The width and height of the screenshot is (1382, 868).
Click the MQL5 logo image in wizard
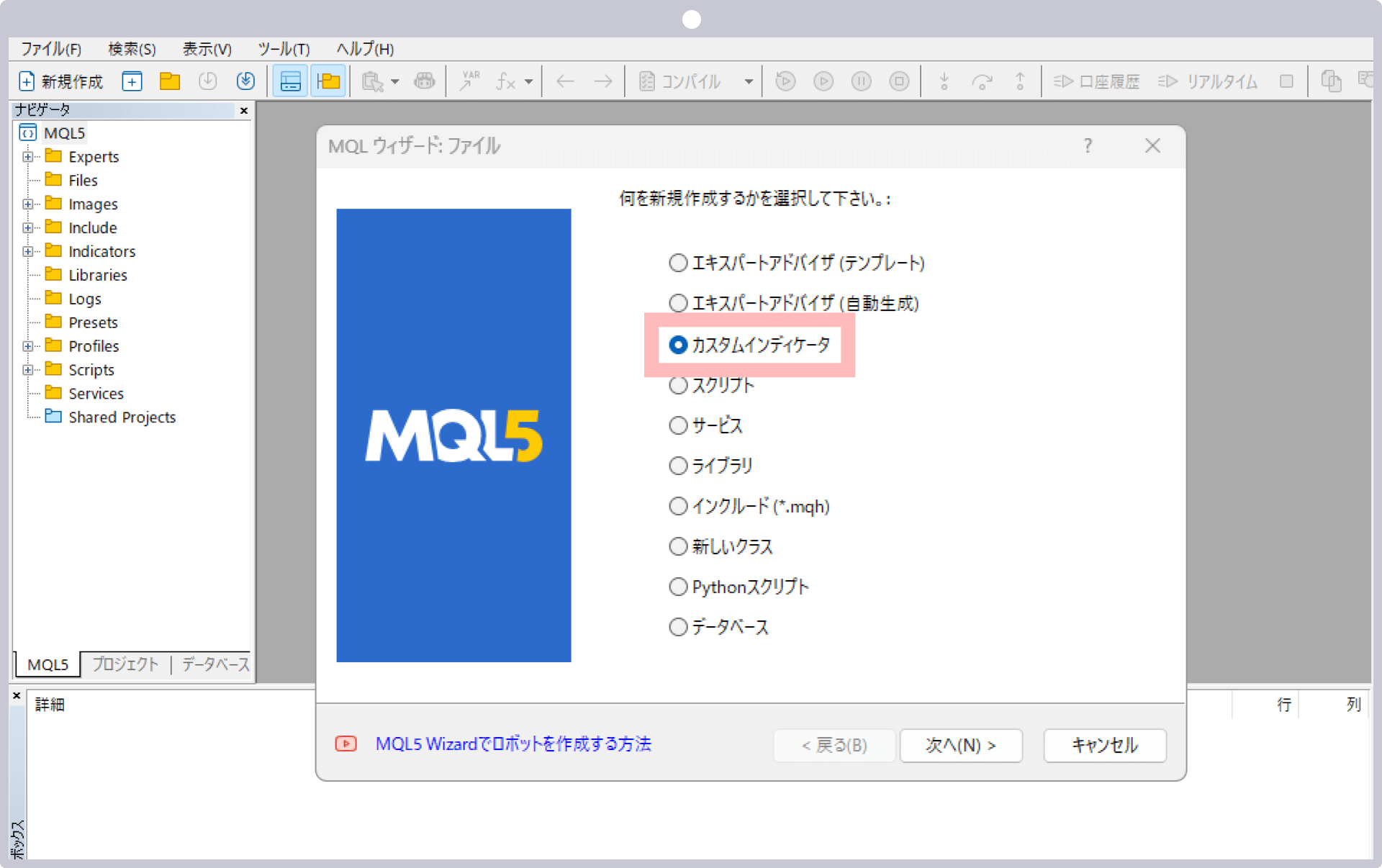(x=453, y=435)
